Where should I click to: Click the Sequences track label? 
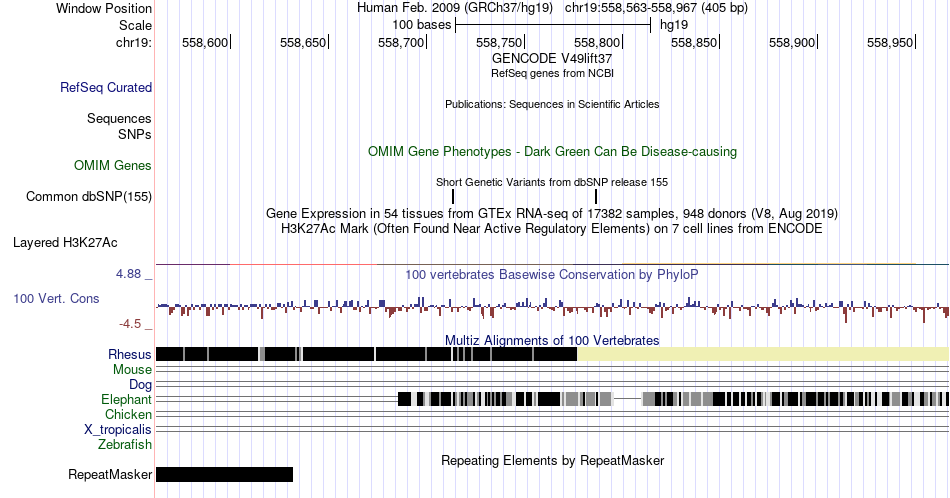coord(119,118)
